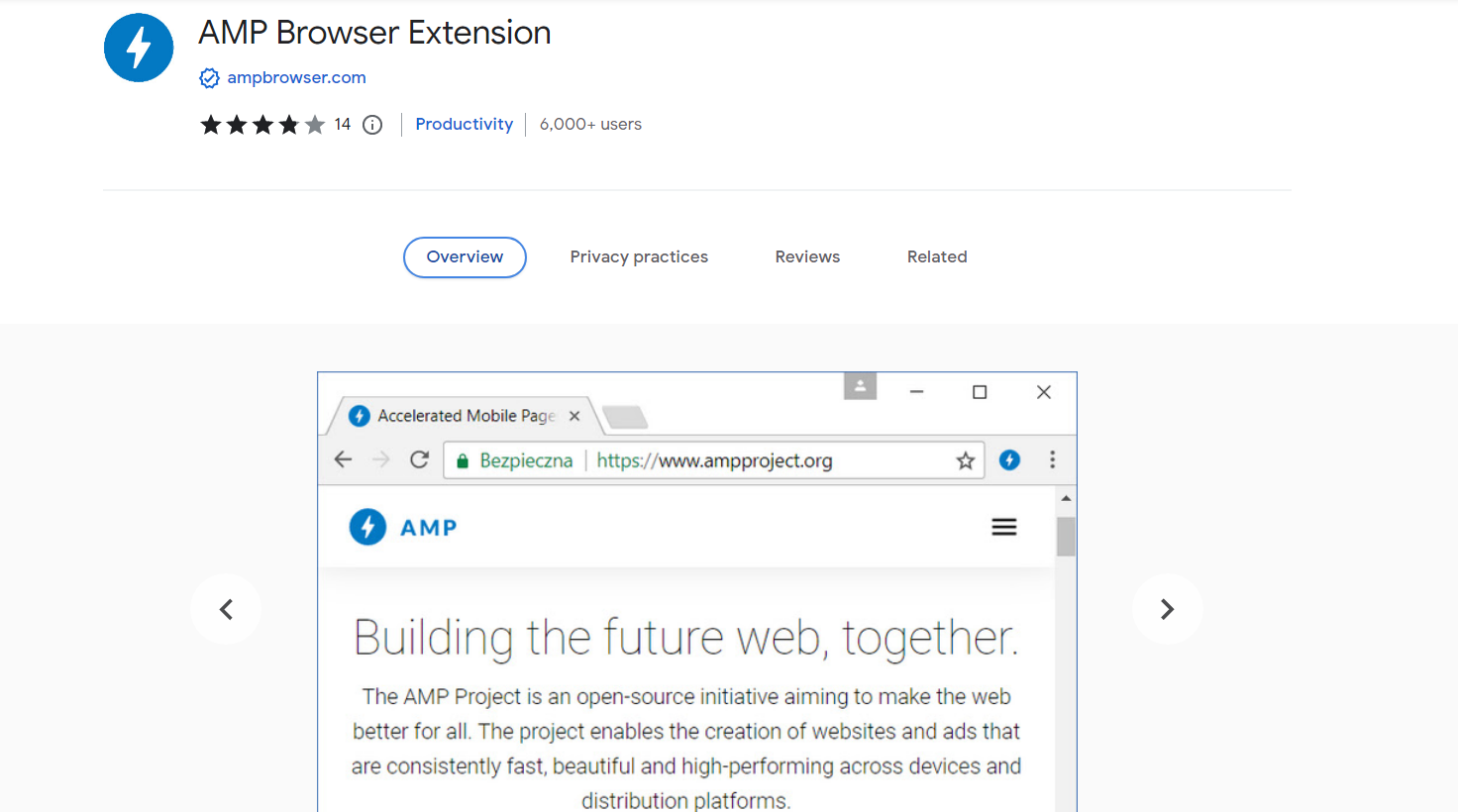Click the AMP logo on the webpage
Screen dimensions: 1458x812
[403, 527]
